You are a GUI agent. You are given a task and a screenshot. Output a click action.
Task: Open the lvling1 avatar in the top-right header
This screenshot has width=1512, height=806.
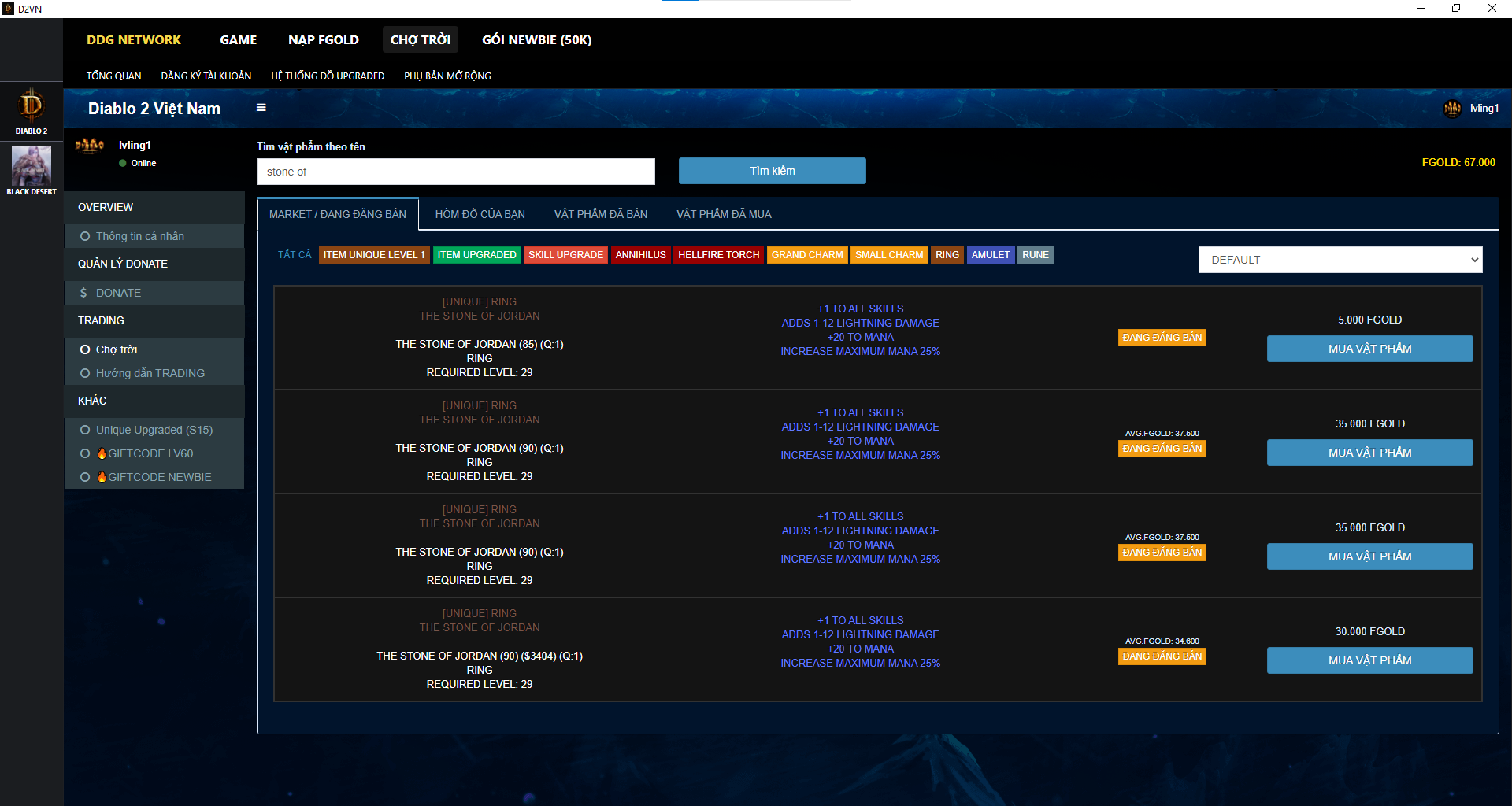tap(1452, 109)
